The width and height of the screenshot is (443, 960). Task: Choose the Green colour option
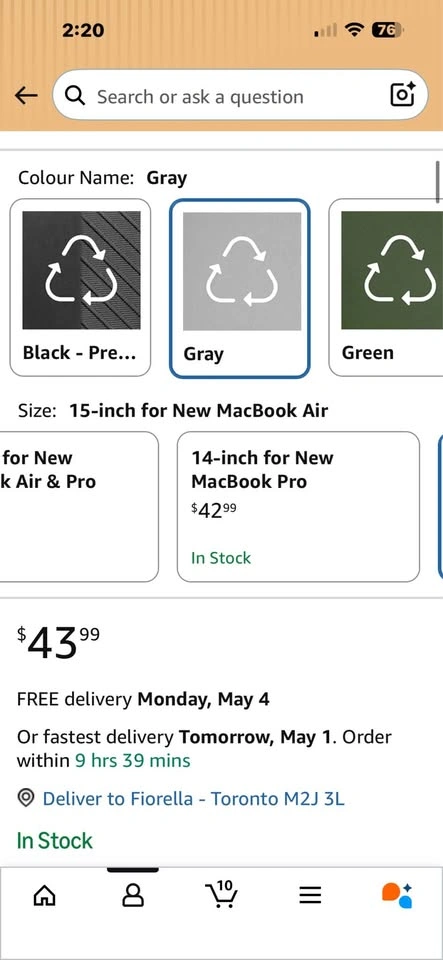(386, 287)
